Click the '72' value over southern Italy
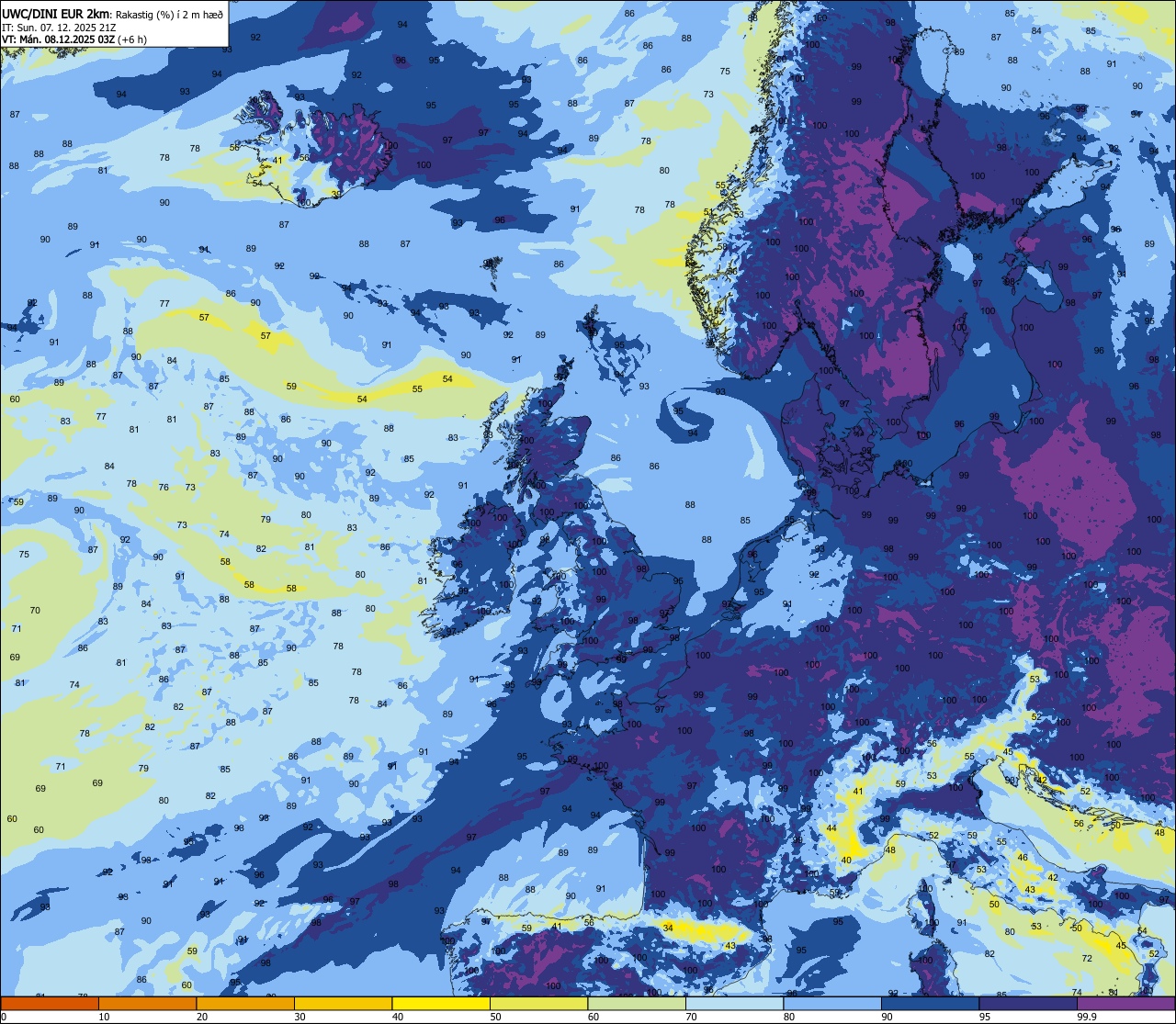 pos(1087,959)
